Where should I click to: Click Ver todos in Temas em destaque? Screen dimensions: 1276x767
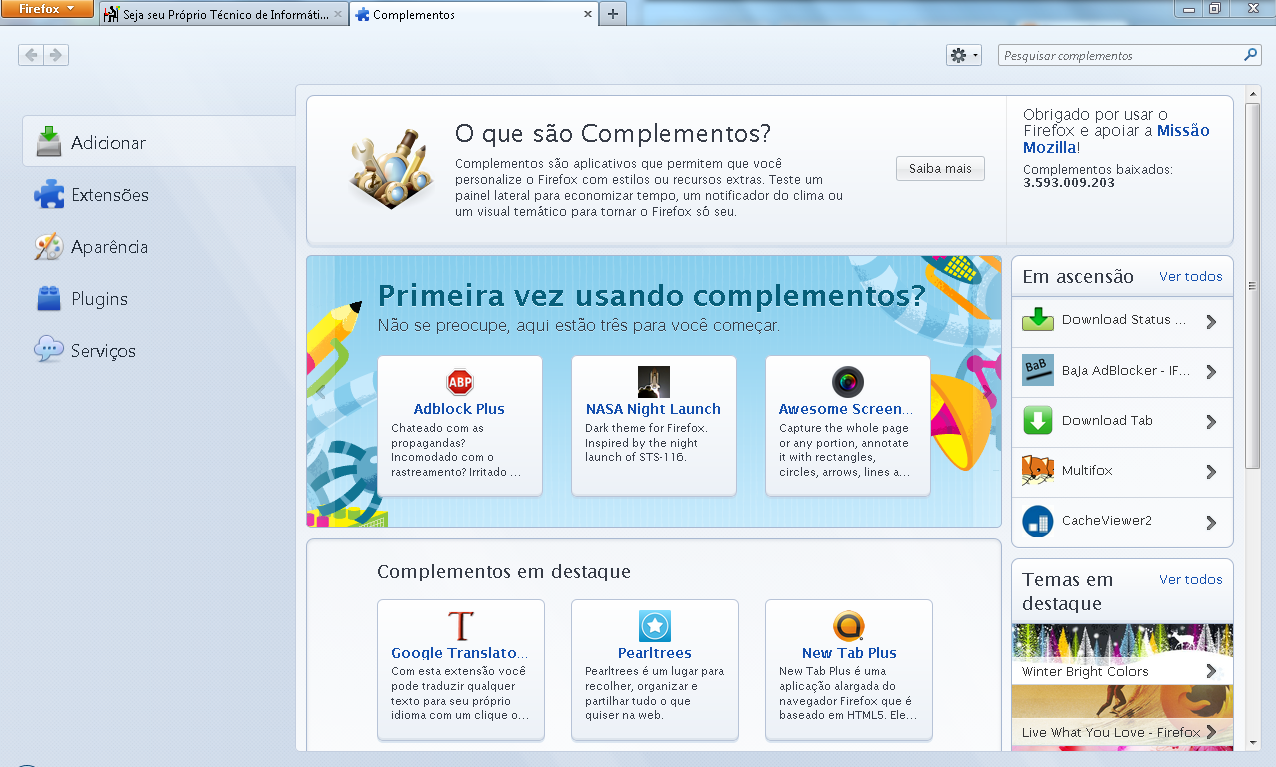click(x=1190, y=579)
